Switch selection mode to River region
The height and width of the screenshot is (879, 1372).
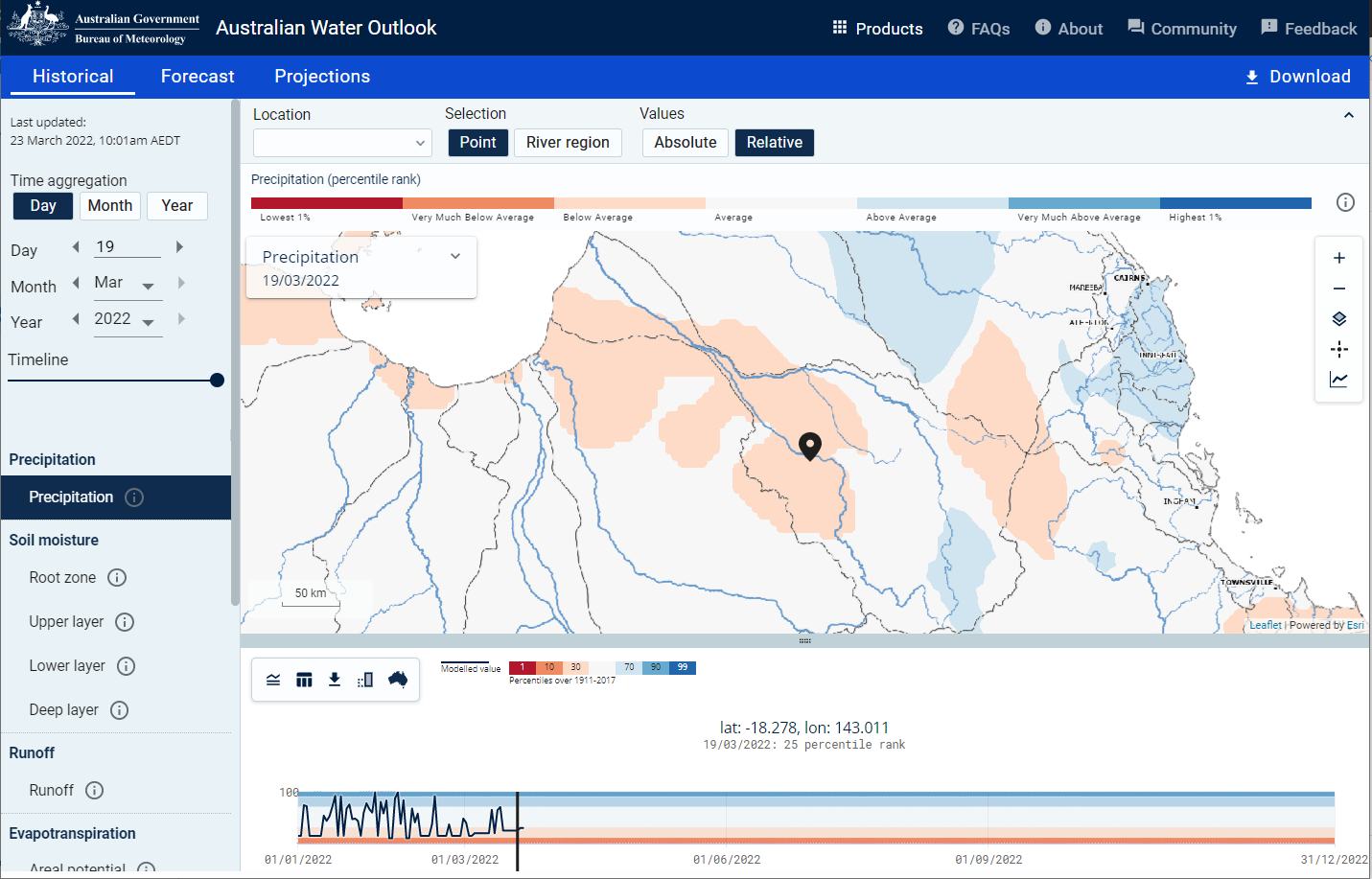568,142
